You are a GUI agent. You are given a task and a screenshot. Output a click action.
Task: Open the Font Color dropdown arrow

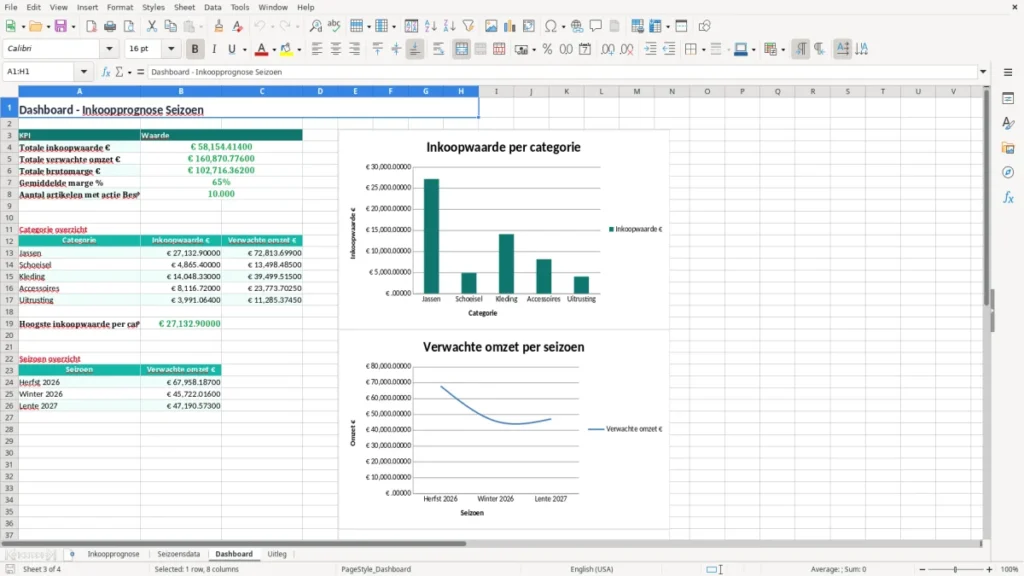[274, 50]
